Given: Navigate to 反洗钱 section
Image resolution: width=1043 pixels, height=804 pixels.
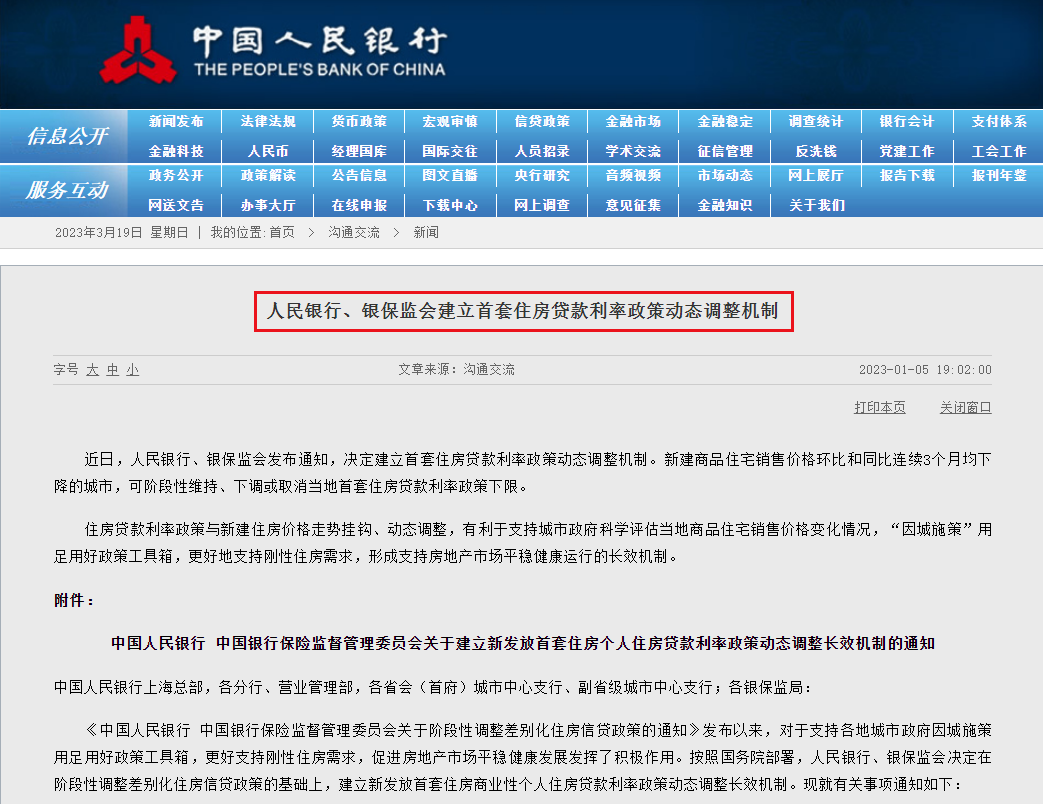Looking at the screenshot, I should pos(816,150).
